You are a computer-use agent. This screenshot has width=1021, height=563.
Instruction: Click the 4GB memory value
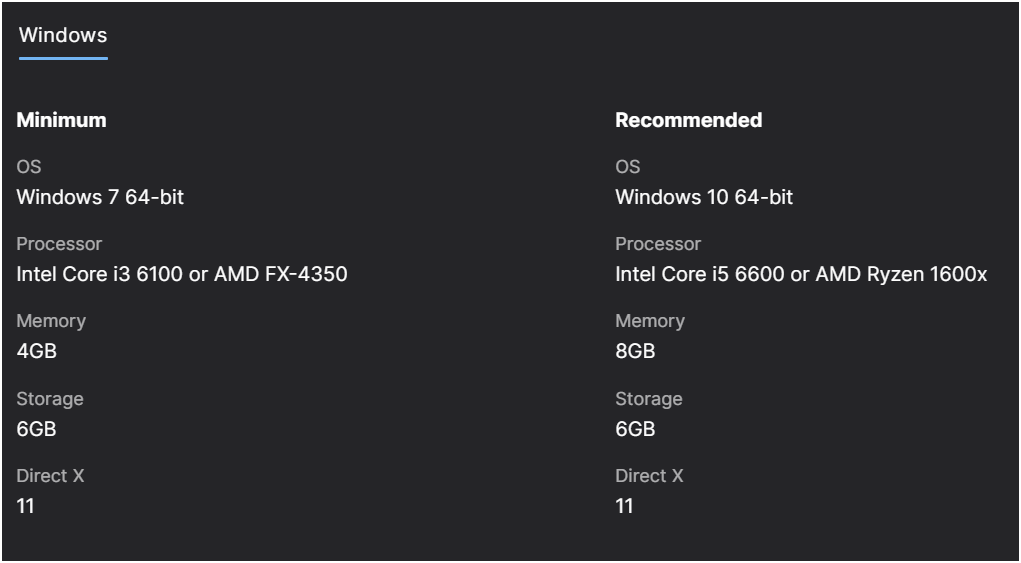pos(36,351)
